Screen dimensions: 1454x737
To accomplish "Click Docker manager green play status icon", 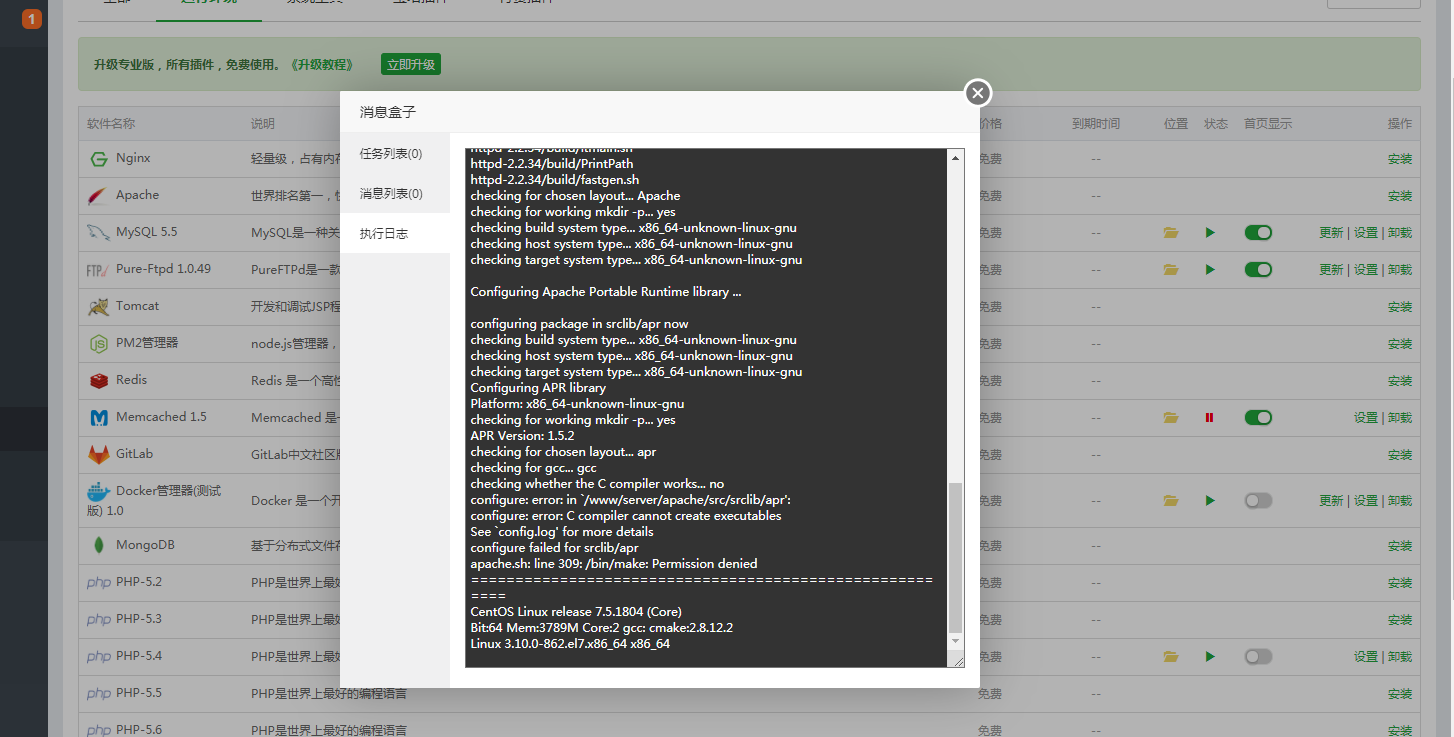I will point(1210,501).
